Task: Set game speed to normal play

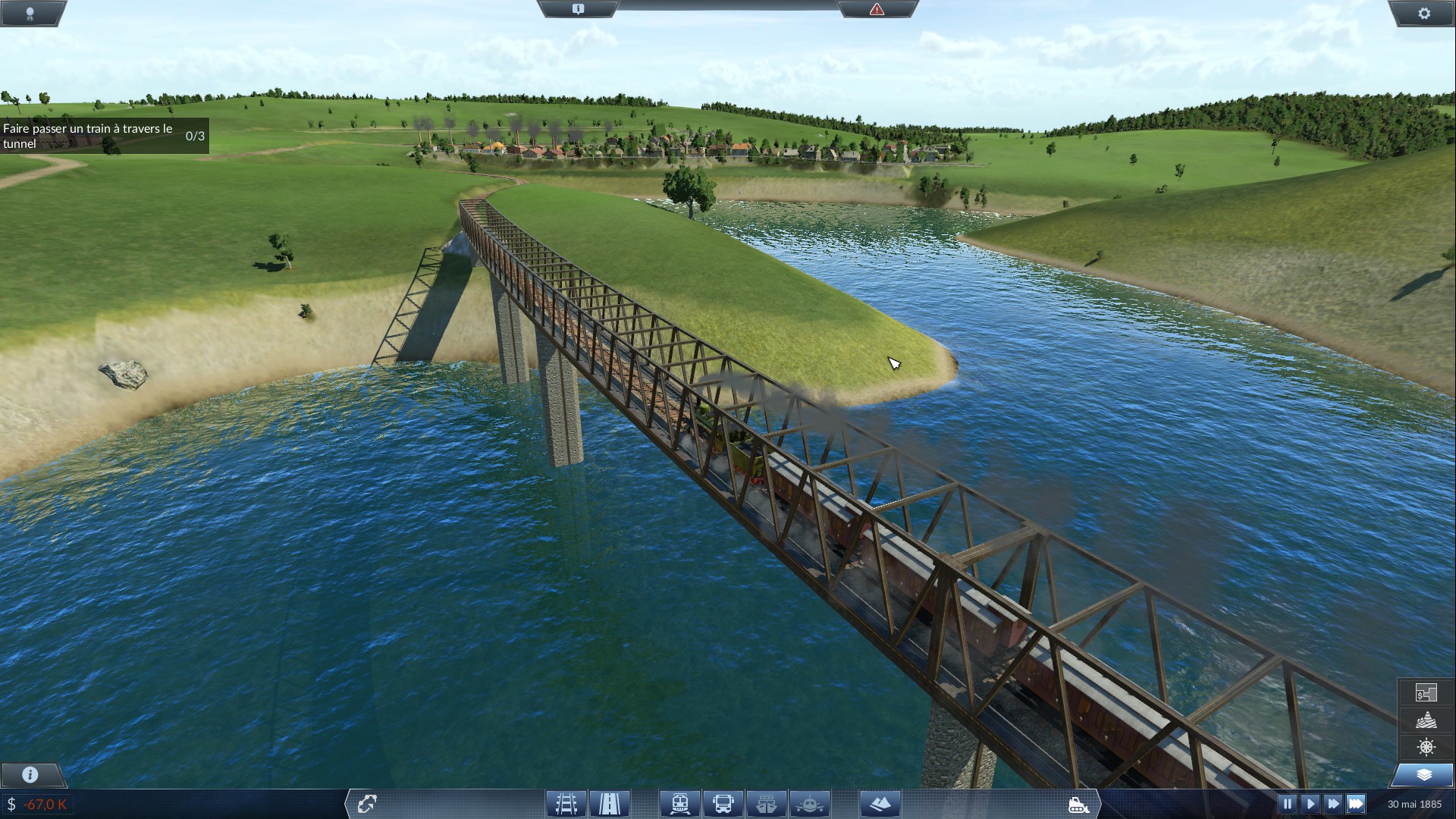Action: (1310, 804)
